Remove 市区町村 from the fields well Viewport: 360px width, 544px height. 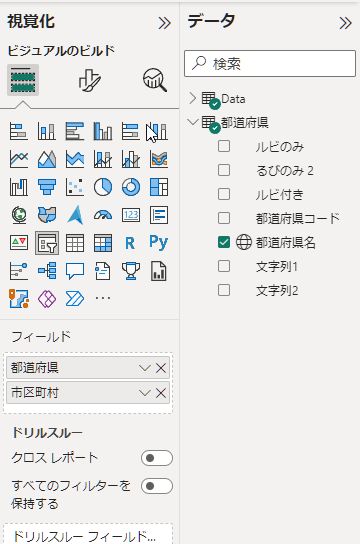[x=161, y=393]
